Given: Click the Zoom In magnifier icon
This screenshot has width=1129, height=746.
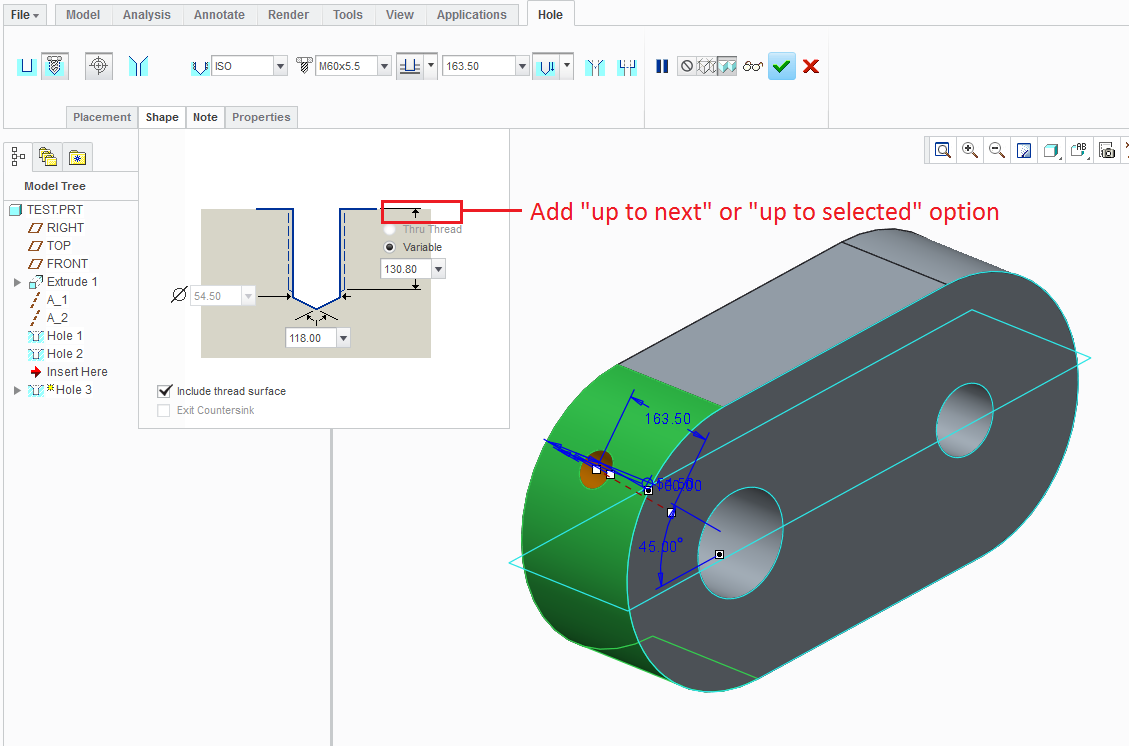Looking at the screenshot, I should tap(969, 150).
